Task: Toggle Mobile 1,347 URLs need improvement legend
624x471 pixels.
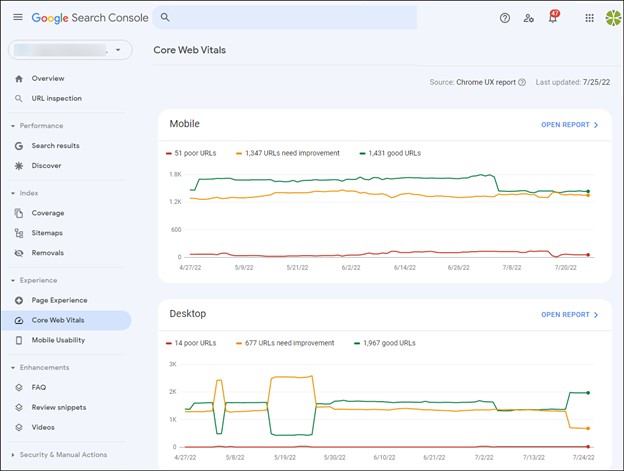Action: [288, 153]
